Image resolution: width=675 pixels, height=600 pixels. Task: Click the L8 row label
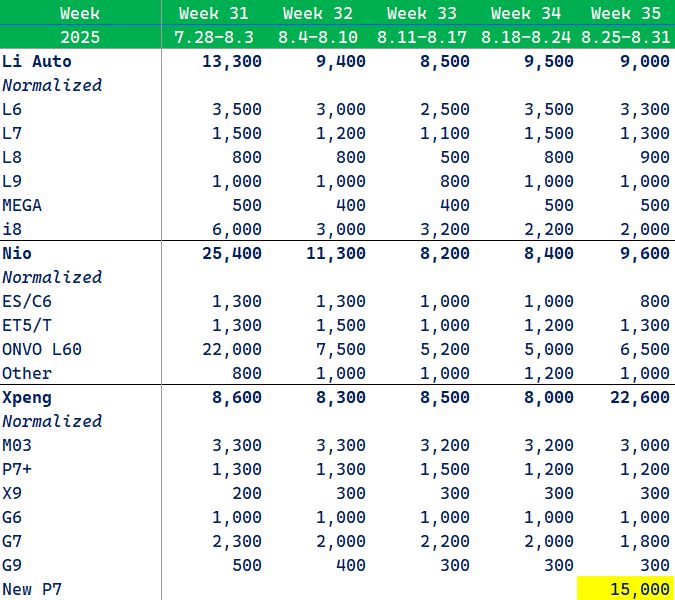point(12,158)
